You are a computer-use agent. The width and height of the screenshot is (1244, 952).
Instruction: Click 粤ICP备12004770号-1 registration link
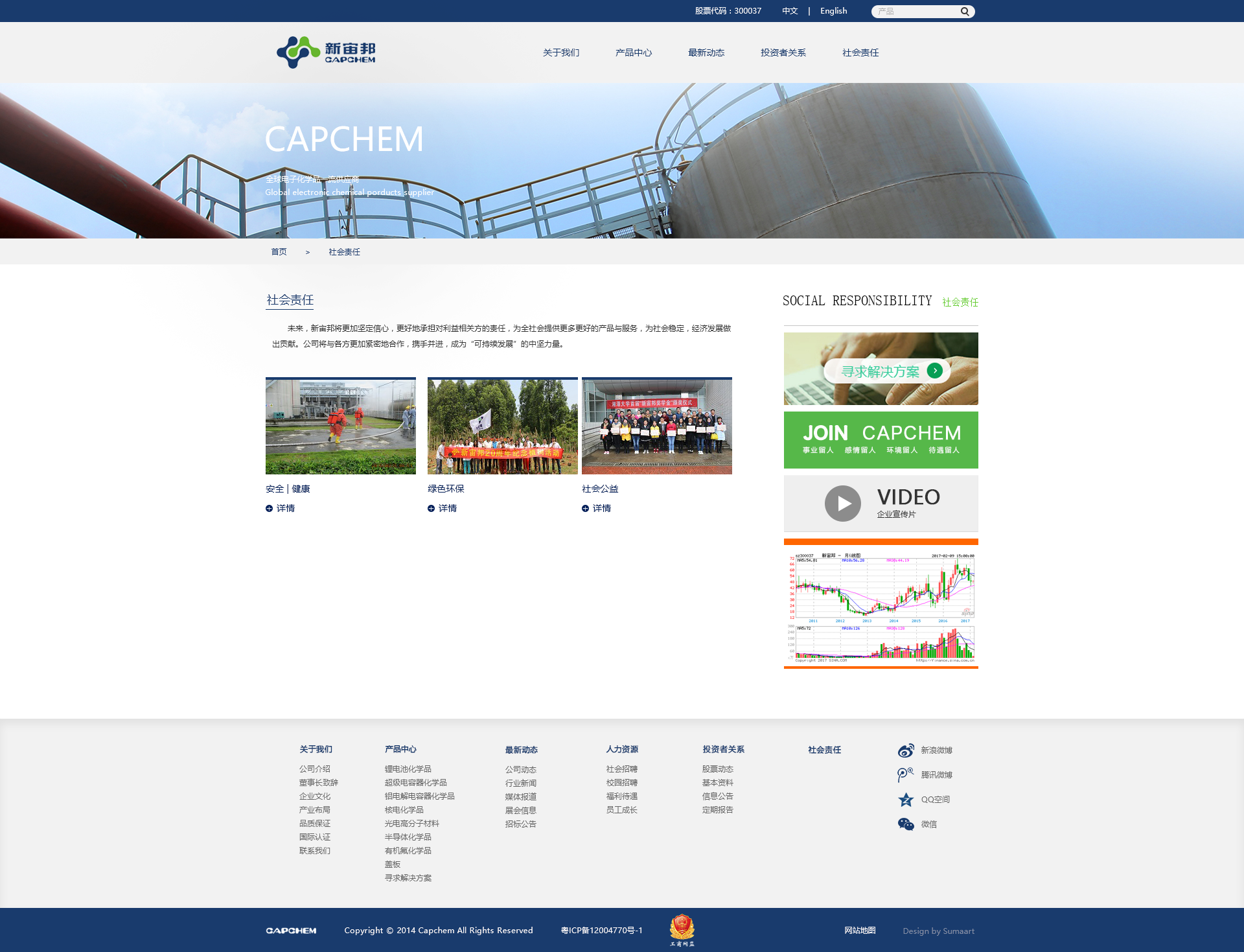pyautogui.click(x=602, y=931)
